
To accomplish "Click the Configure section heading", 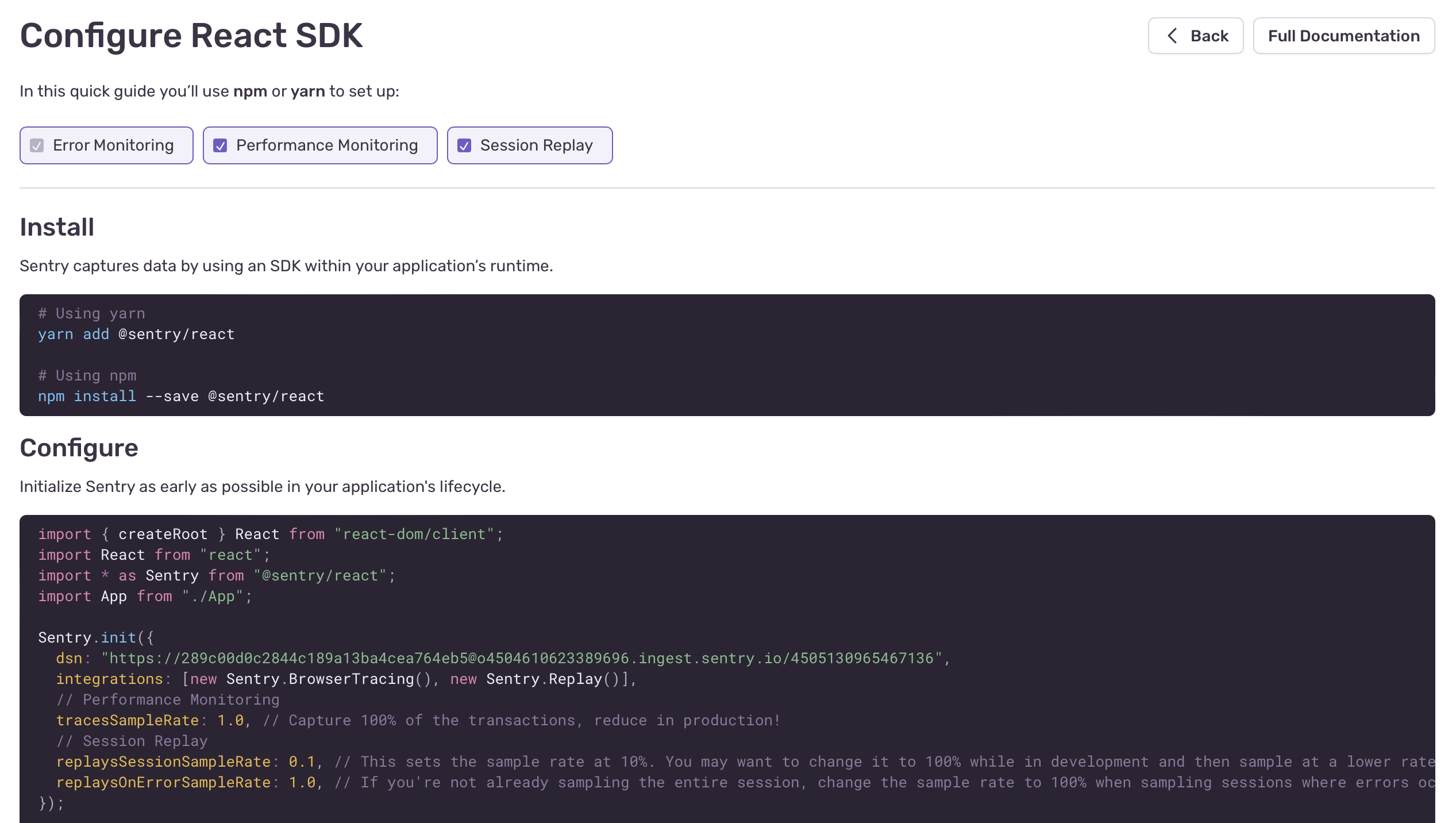I will 79,448.
